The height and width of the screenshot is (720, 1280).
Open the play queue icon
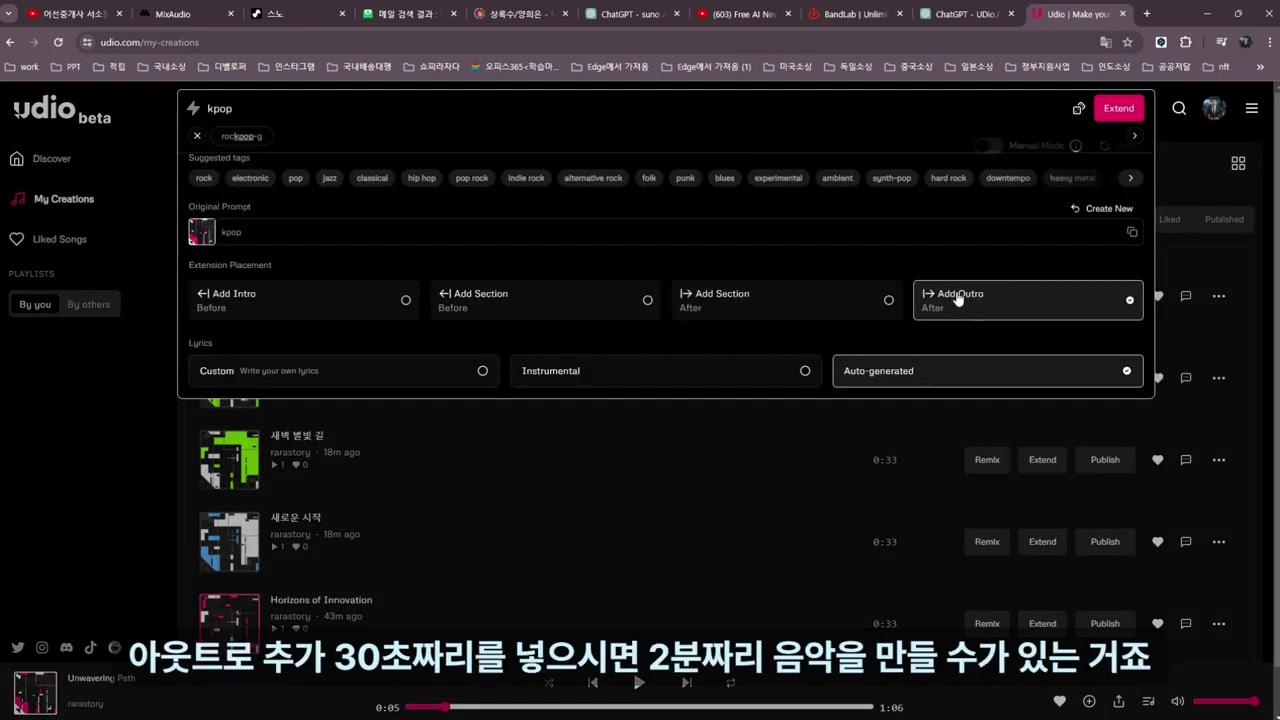1148,701
